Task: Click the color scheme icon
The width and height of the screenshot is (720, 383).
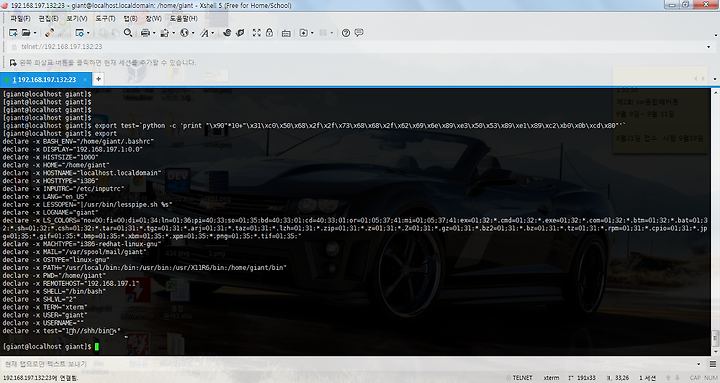Action: (164, 33)
